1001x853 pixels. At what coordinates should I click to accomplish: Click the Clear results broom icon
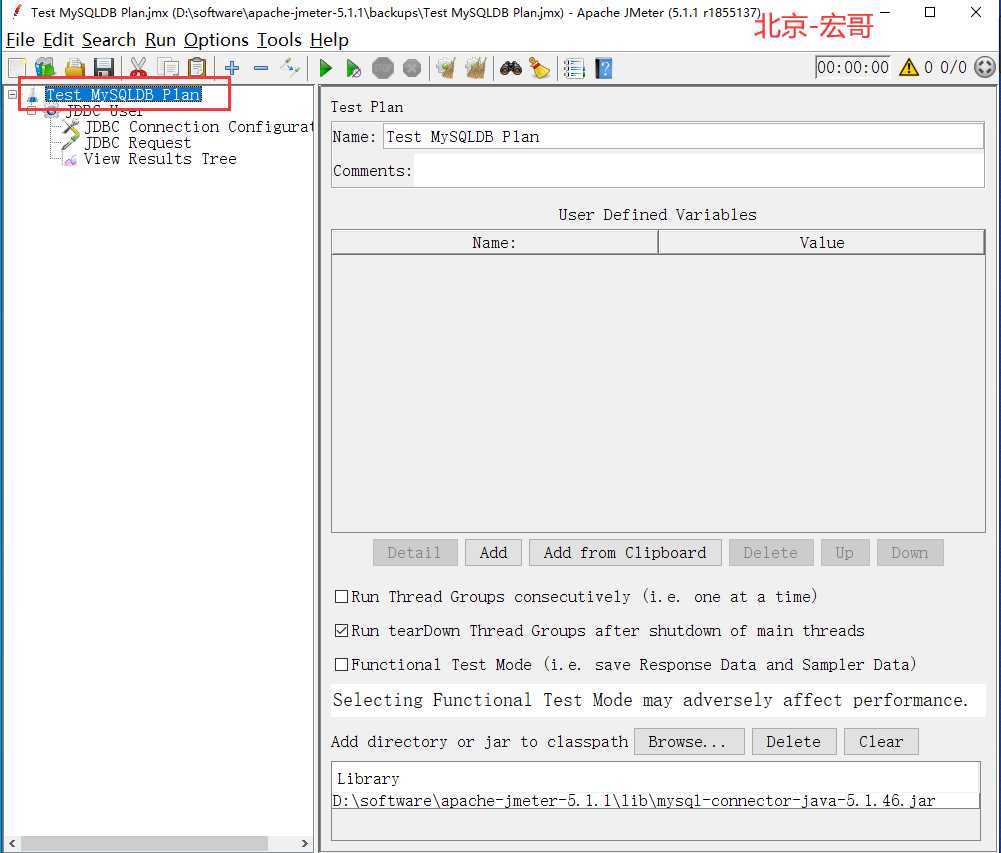446,68
